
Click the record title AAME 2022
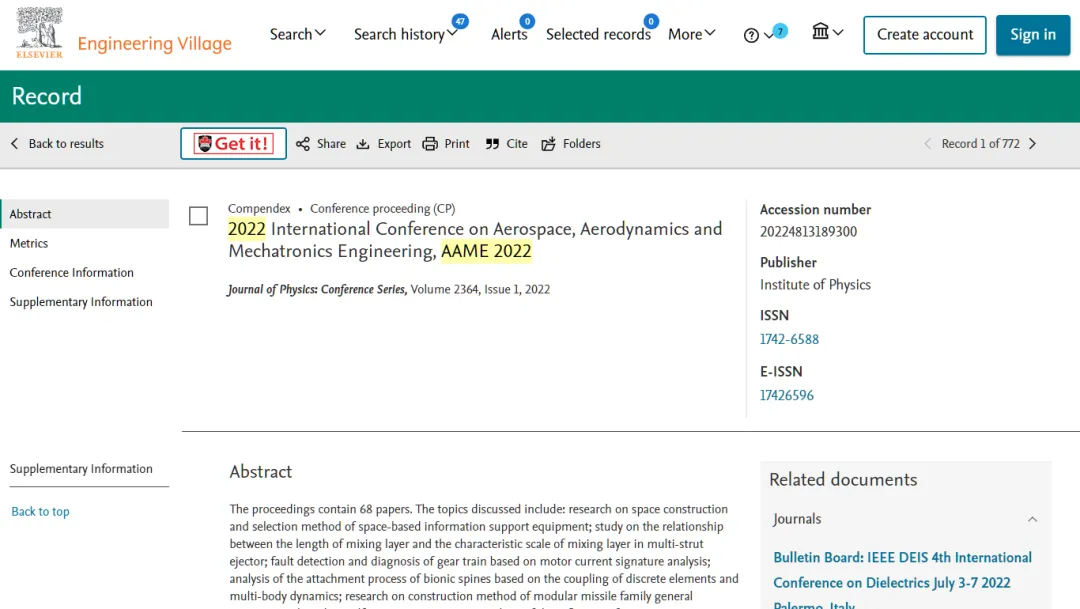click(x=475, y=240)
